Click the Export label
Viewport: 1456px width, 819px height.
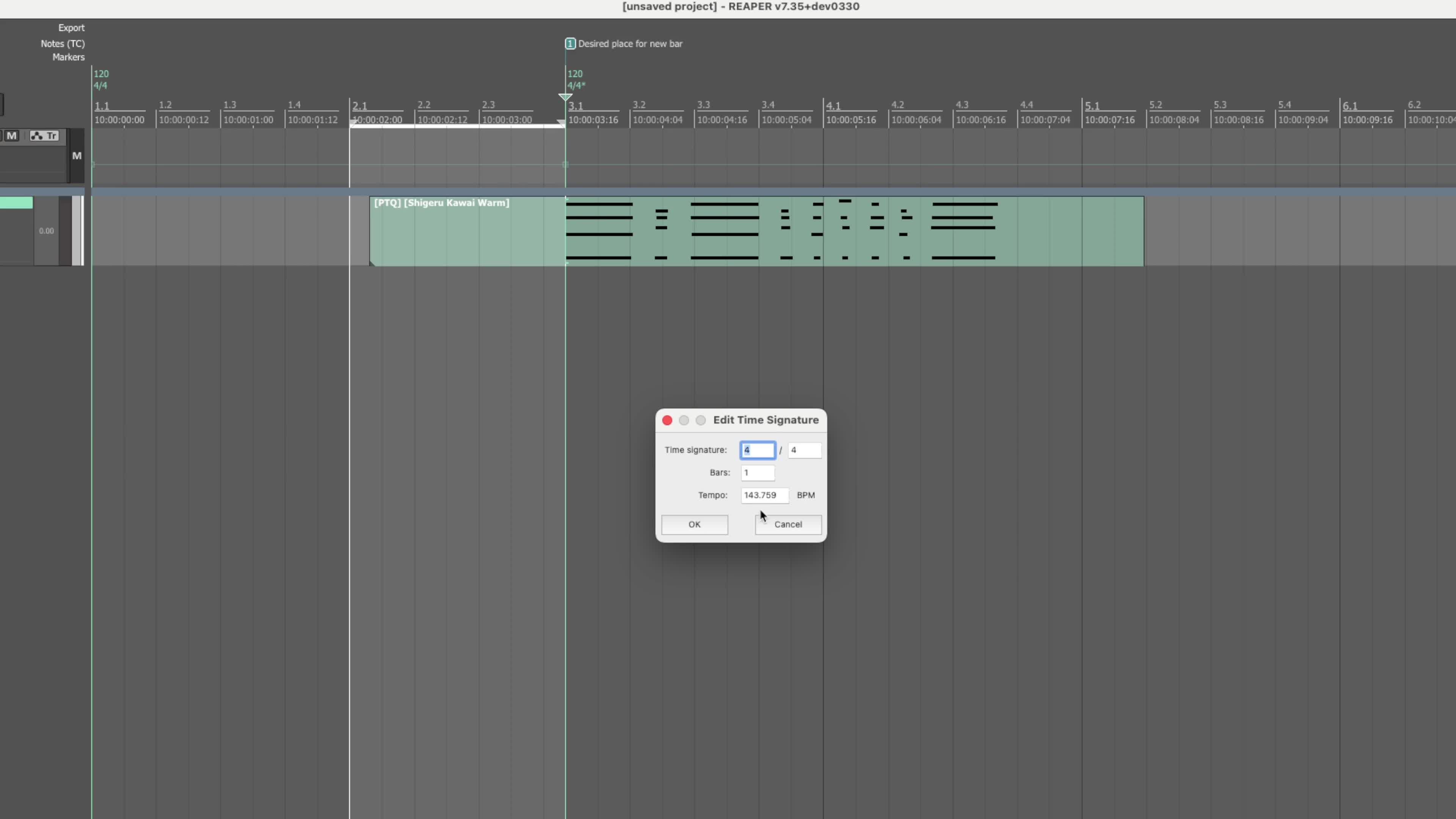click(71, 27)
